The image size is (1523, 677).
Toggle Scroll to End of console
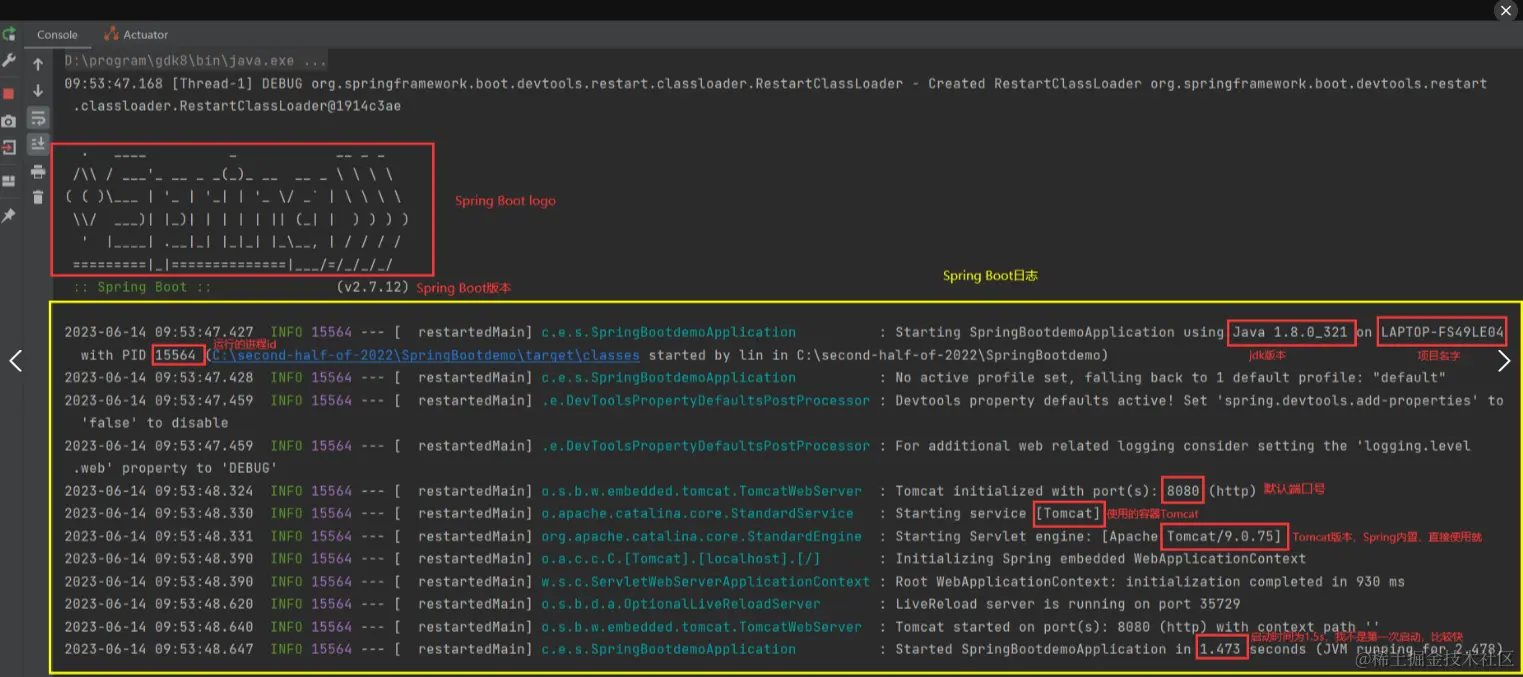pos(38,144)
